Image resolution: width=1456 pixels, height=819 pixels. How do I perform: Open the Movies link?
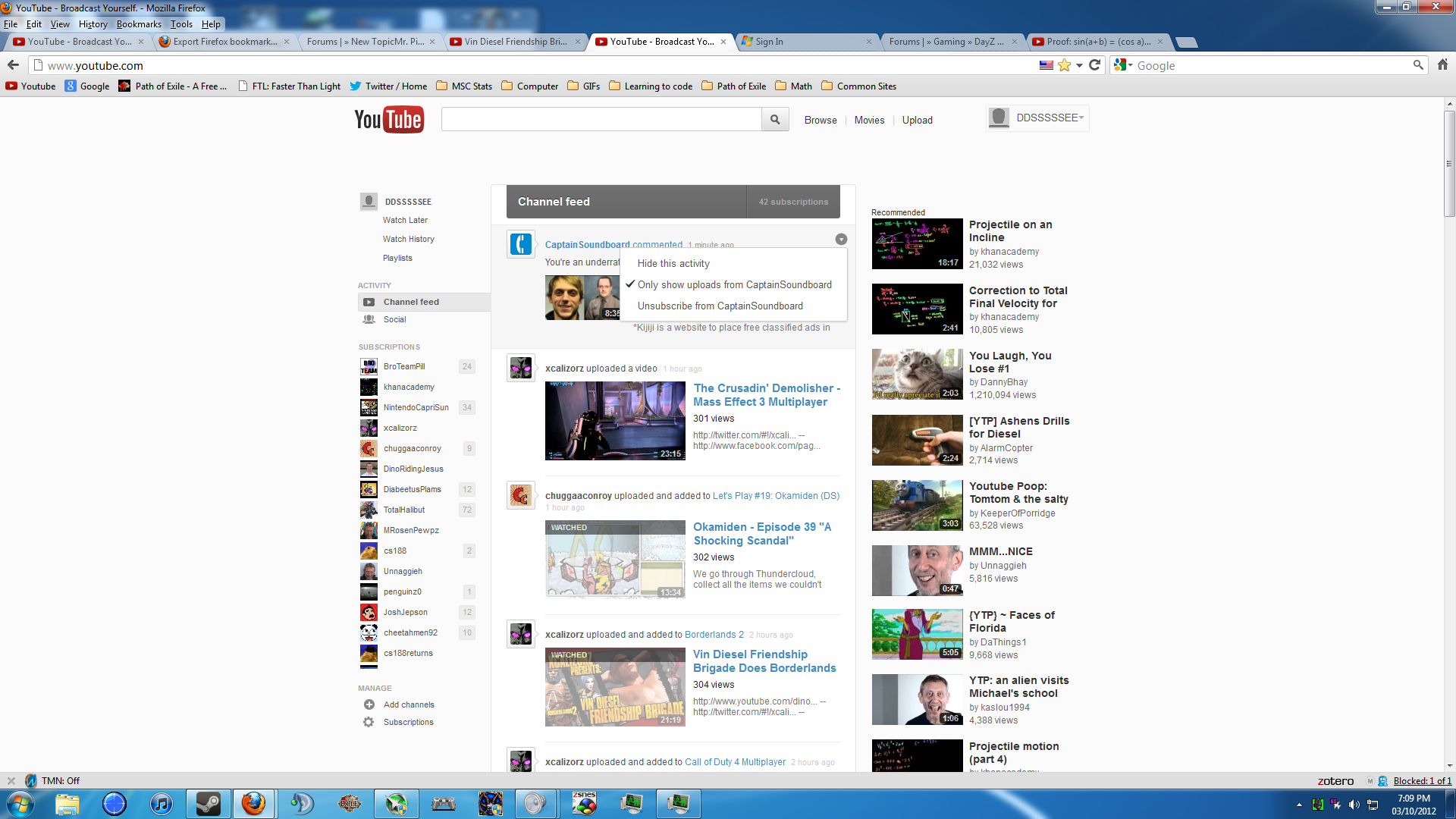pyautogui.click(x=869, y=120)
